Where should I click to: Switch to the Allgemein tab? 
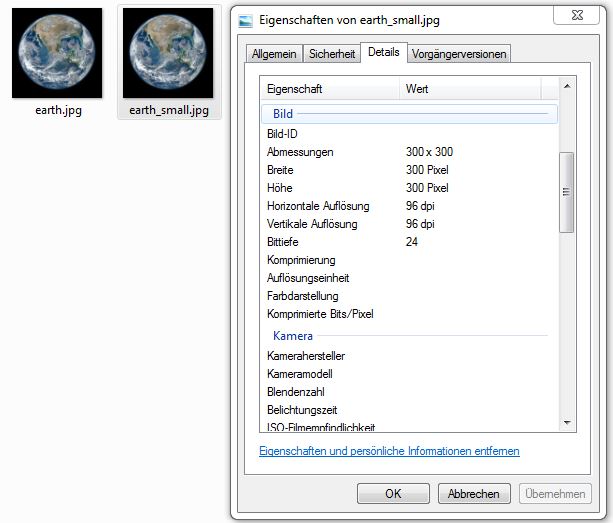coord(274,54)
